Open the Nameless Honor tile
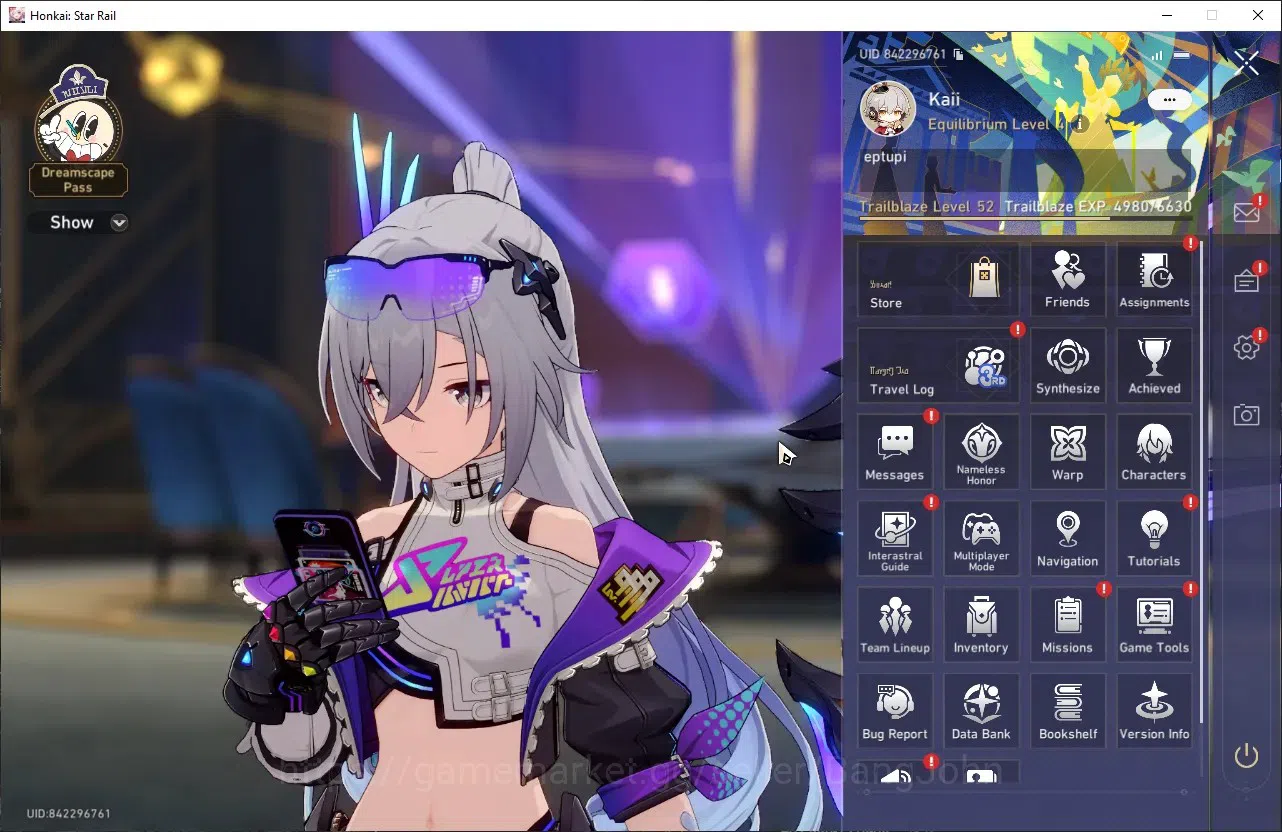The width and height of the screenshot is (1282, 832). click(981, 452)
